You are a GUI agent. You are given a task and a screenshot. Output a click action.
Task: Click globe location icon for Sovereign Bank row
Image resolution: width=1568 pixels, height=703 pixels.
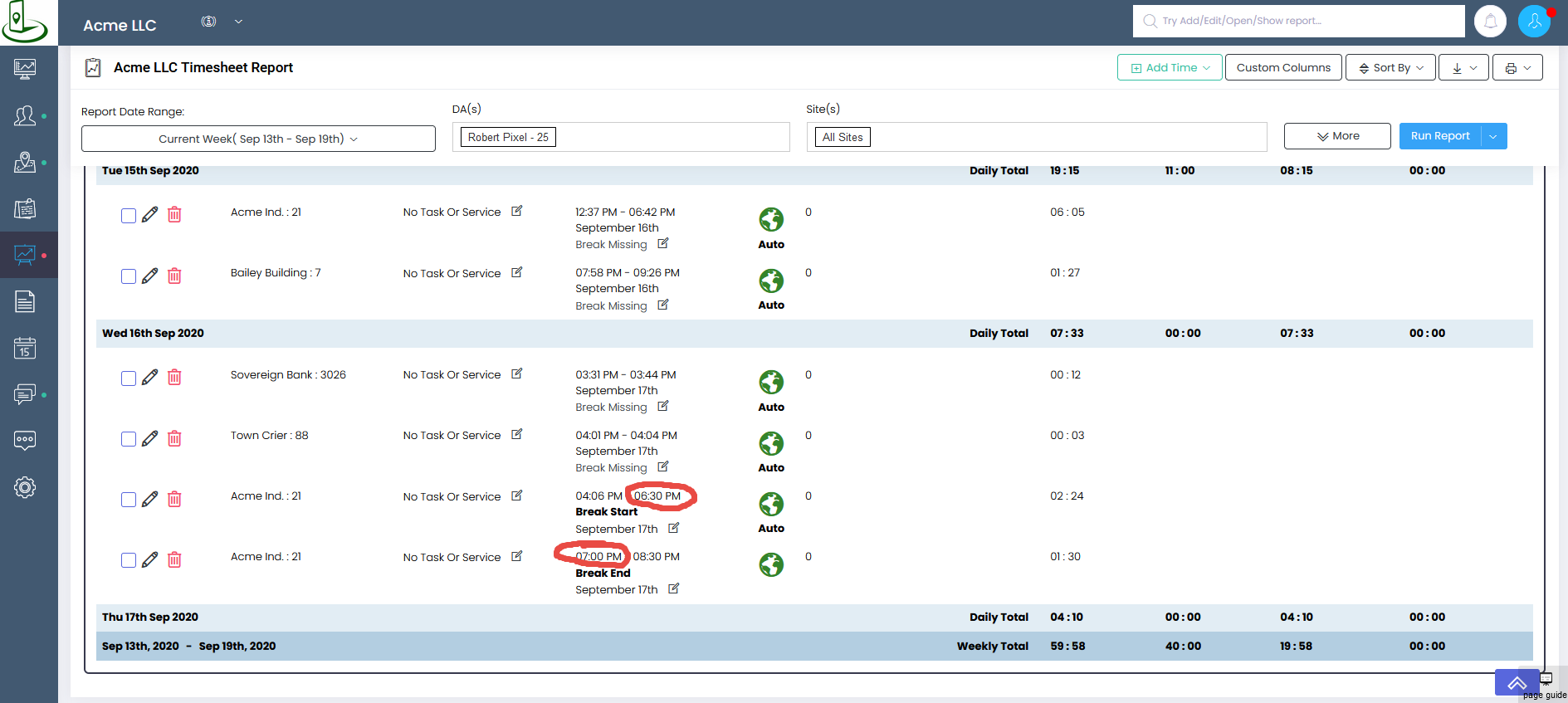point(771,382)
